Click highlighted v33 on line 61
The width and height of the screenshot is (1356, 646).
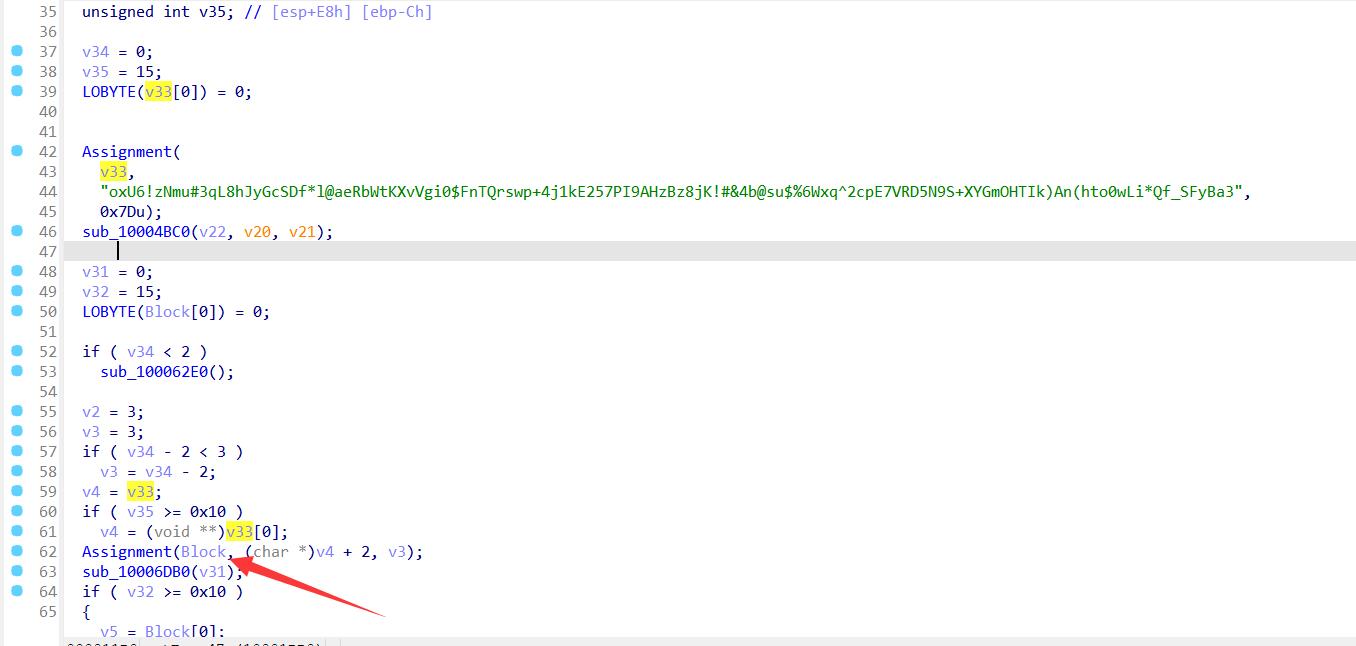coord(240,532)
